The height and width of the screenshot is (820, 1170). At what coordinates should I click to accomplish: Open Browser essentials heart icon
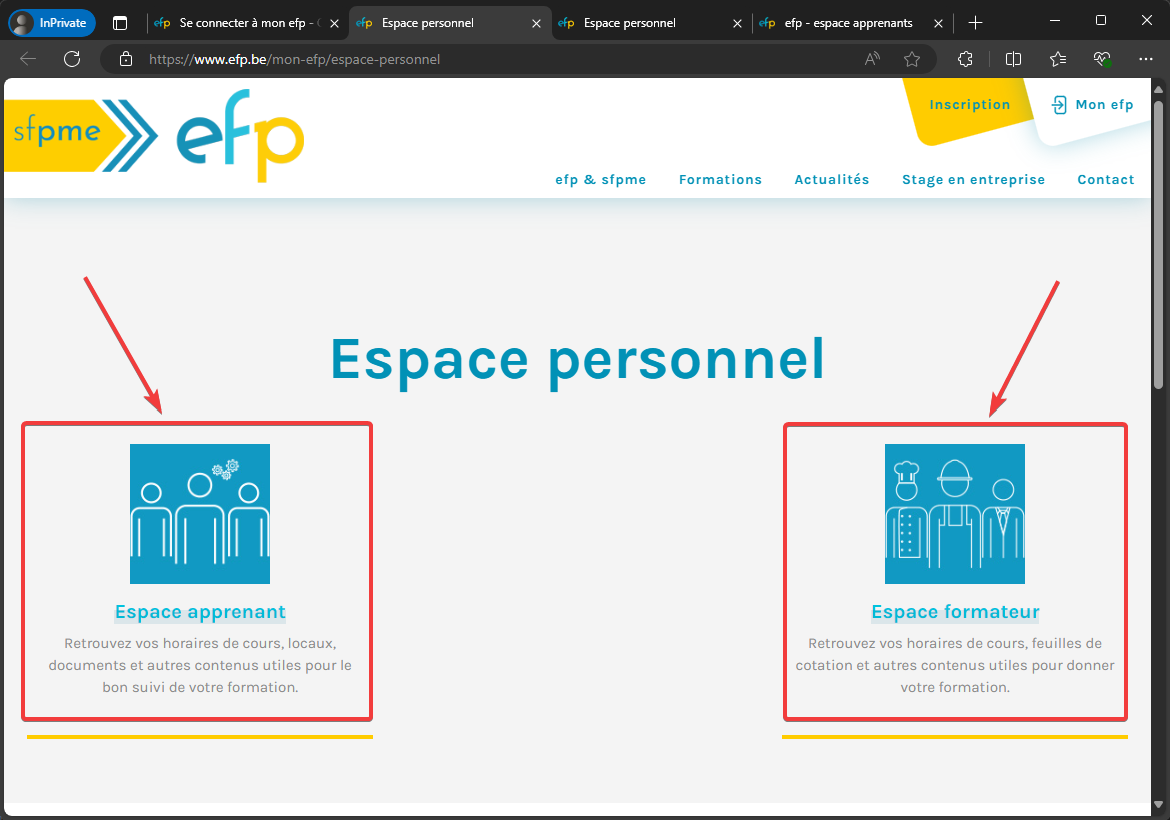click(1102, 59)
